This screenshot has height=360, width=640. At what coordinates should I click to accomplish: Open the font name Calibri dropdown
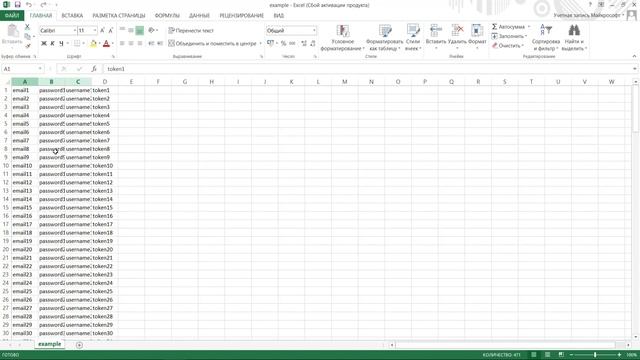[x=74, y=31]
